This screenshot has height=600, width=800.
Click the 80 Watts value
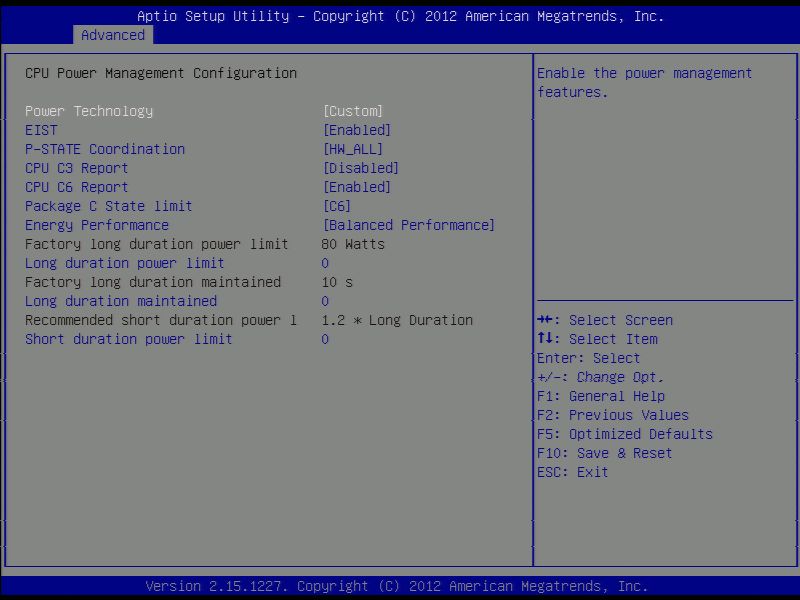pyautogui.click(x=353, y=244)
